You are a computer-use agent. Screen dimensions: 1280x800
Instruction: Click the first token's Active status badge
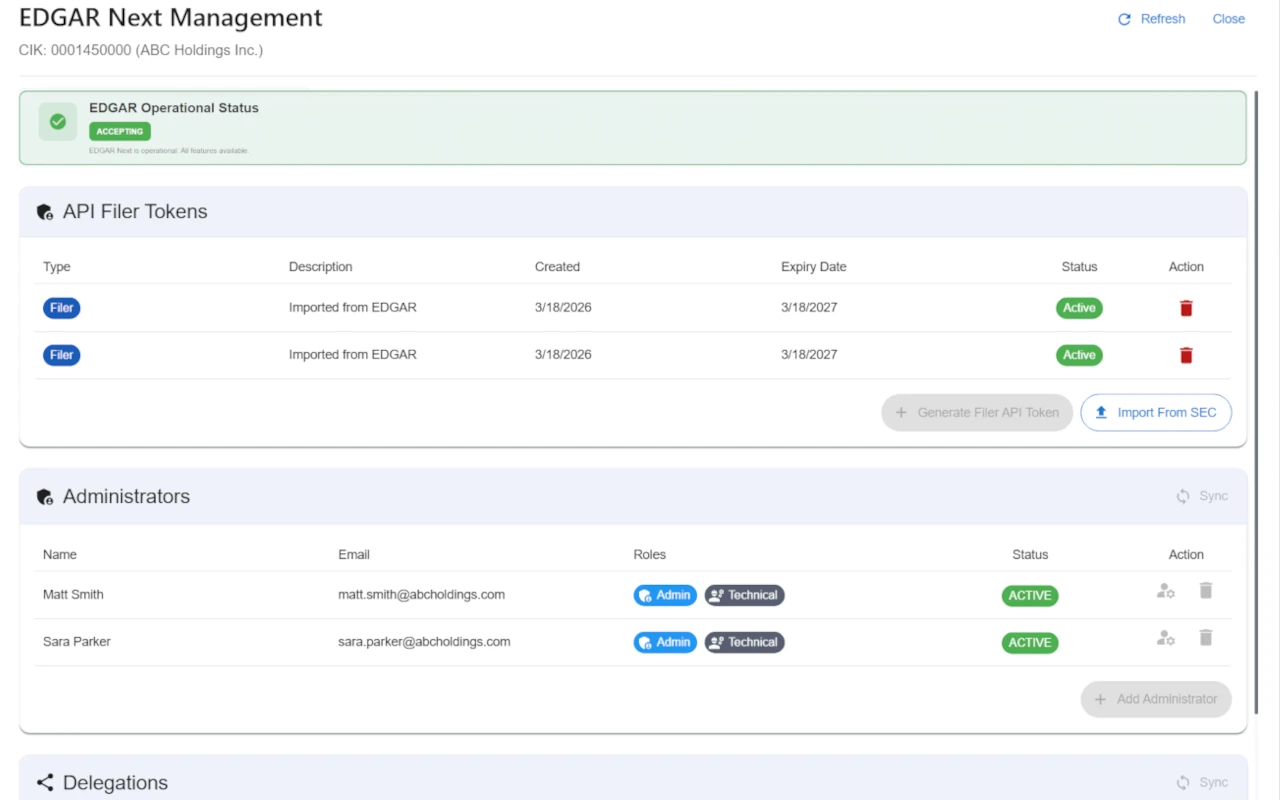click(1079, 308)
